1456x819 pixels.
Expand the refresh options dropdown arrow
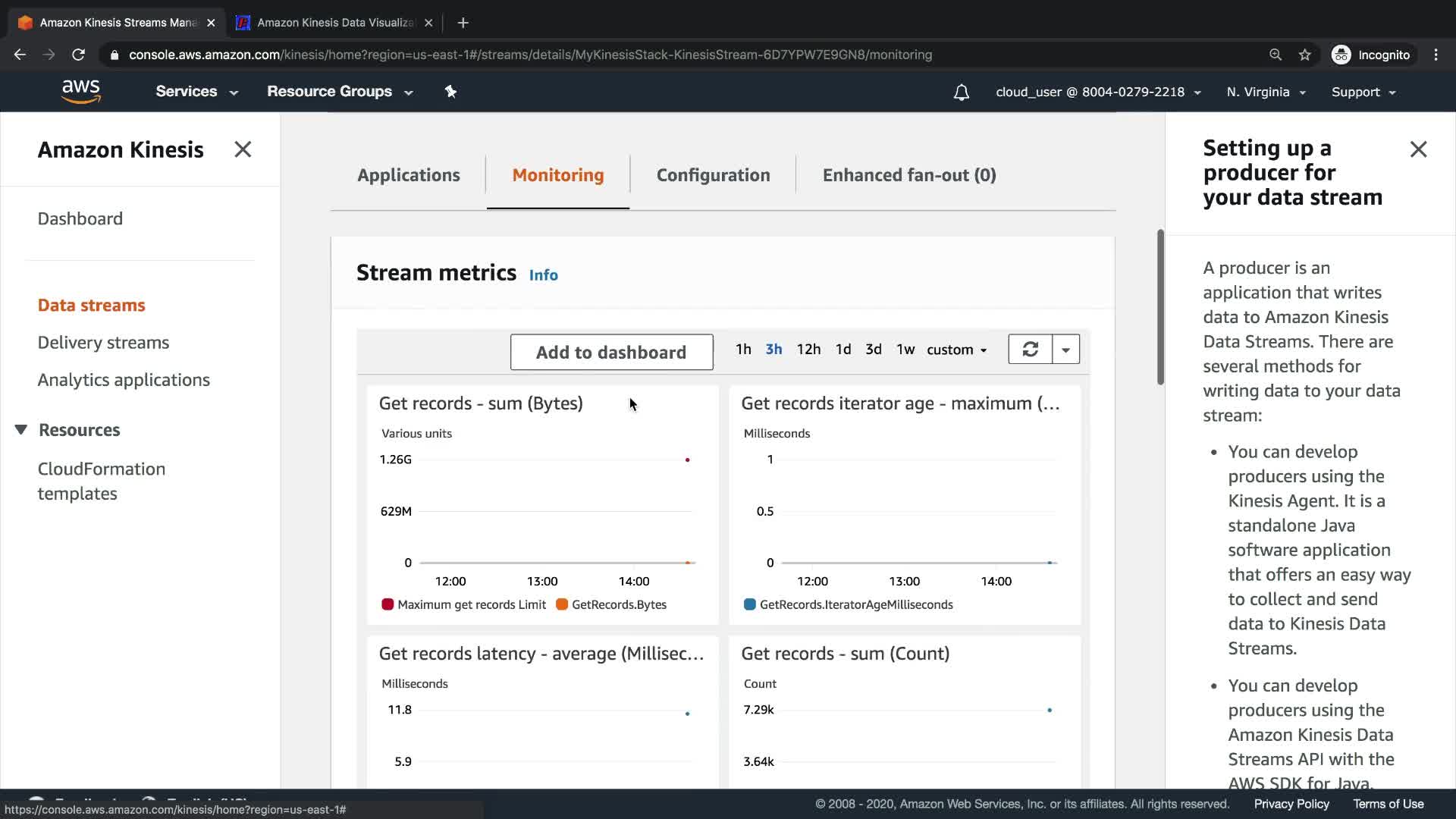pos(1065,350)
